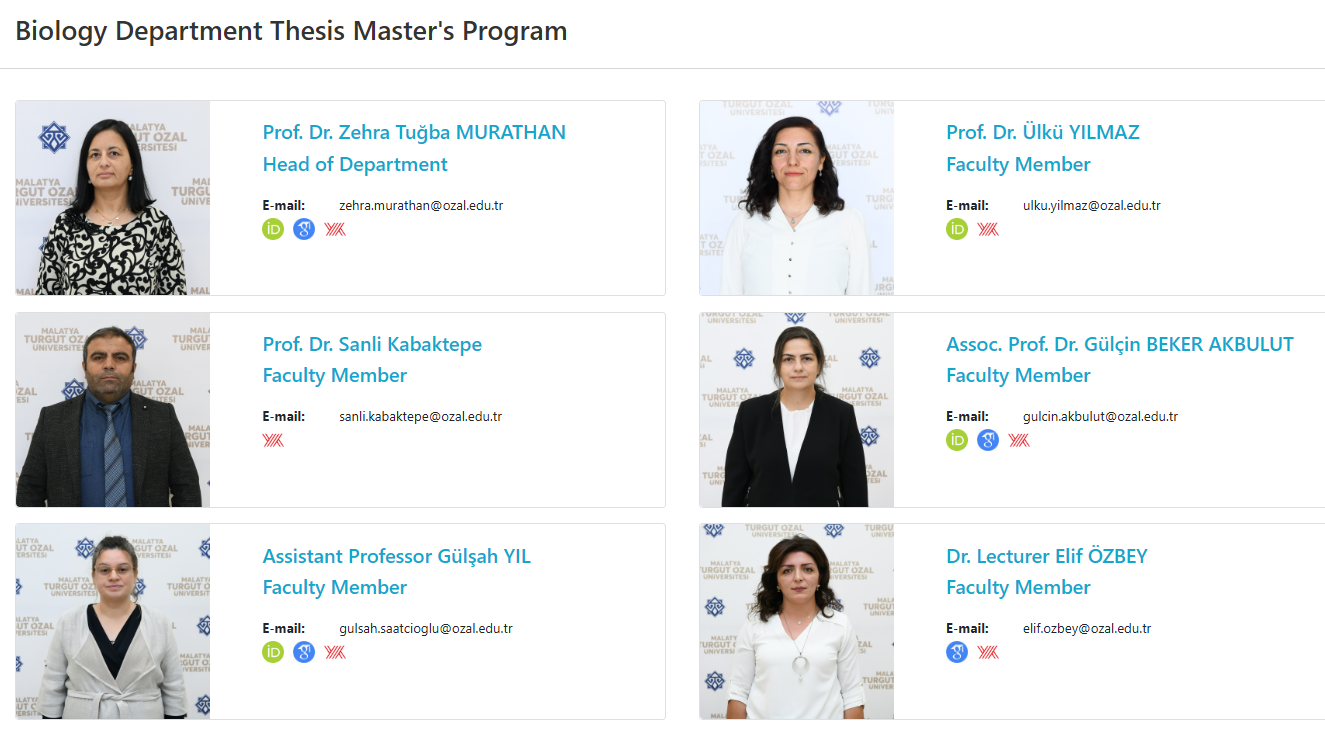Click the Prof. Dr. Sanli Kabaktepe name link

(x=372, y=344)
